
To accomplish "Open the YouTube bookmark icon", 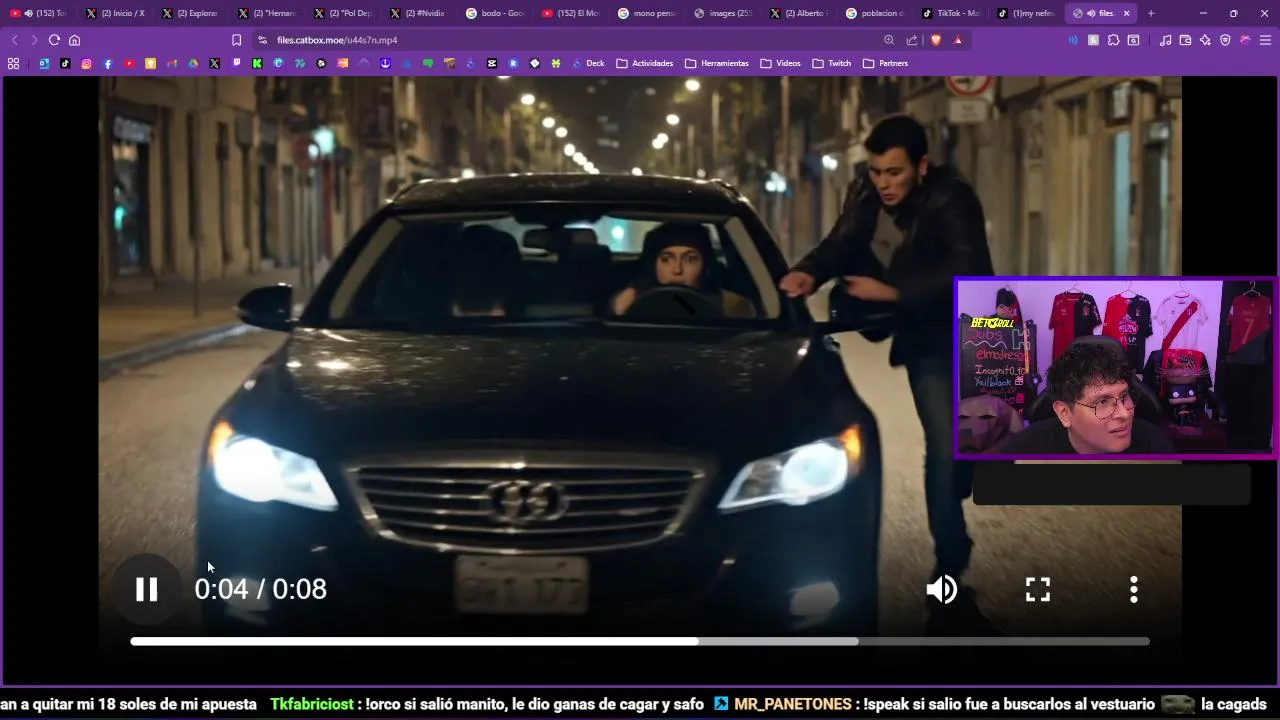I will tap(129, 63).
